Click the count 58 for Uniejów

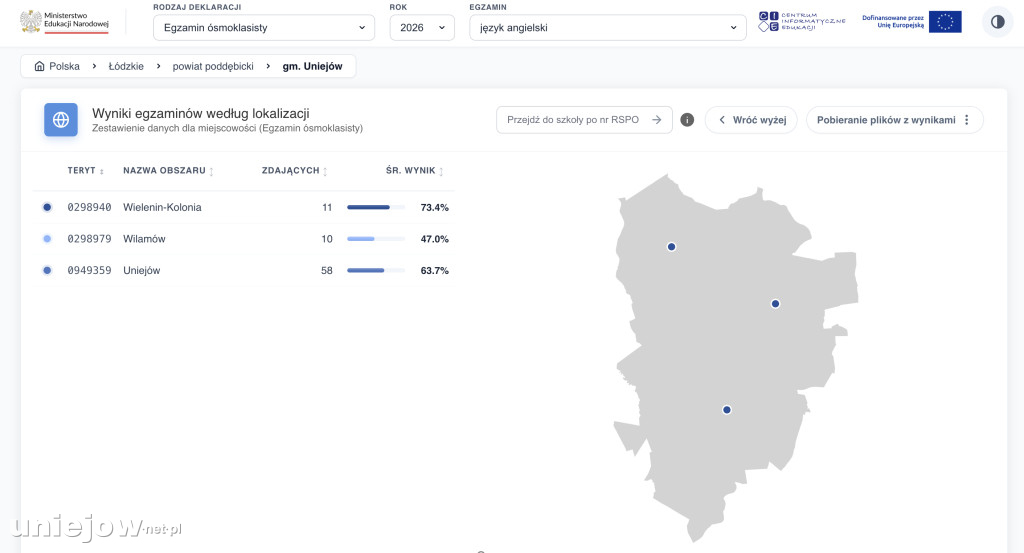click(x=327, y=270)
